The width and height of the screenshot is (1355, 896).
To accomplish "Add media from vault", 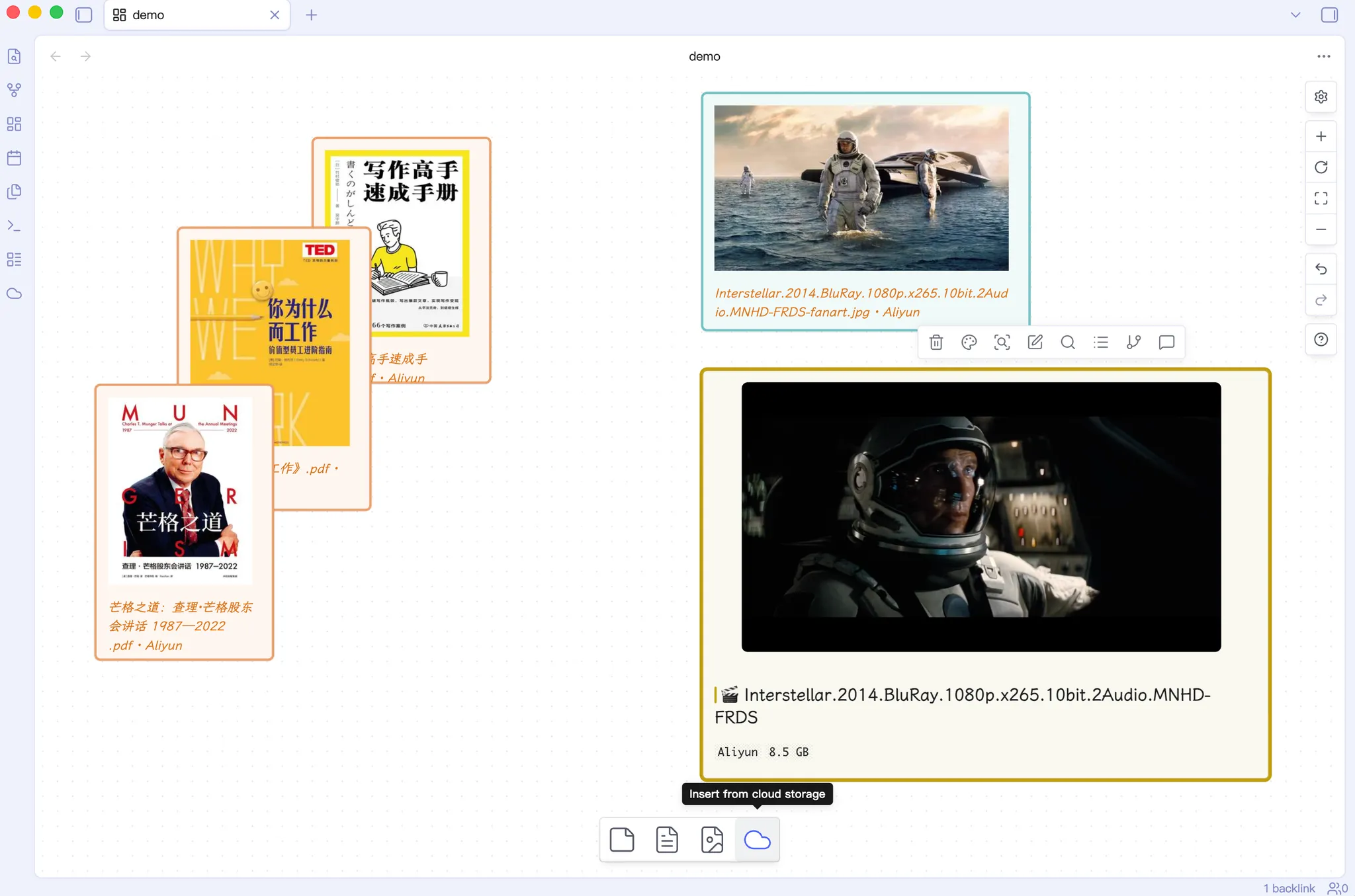I will (x=712, y=840).
